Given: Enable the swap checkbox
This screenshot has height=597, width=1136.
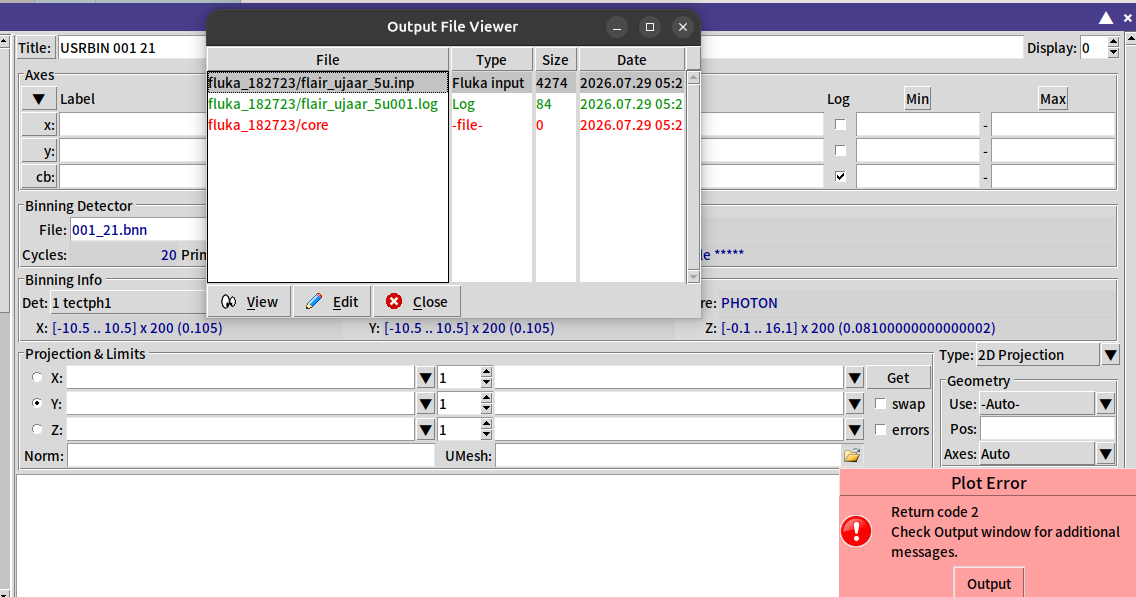Looking at the screenshot, I should (x=880, y=404).
